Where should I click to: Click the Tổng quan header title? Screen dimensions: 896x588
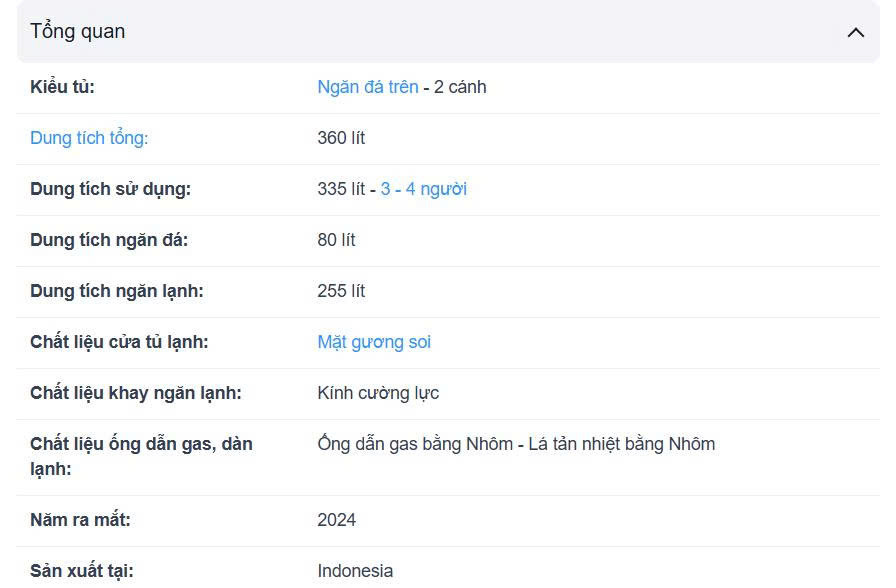coord(78,31)
